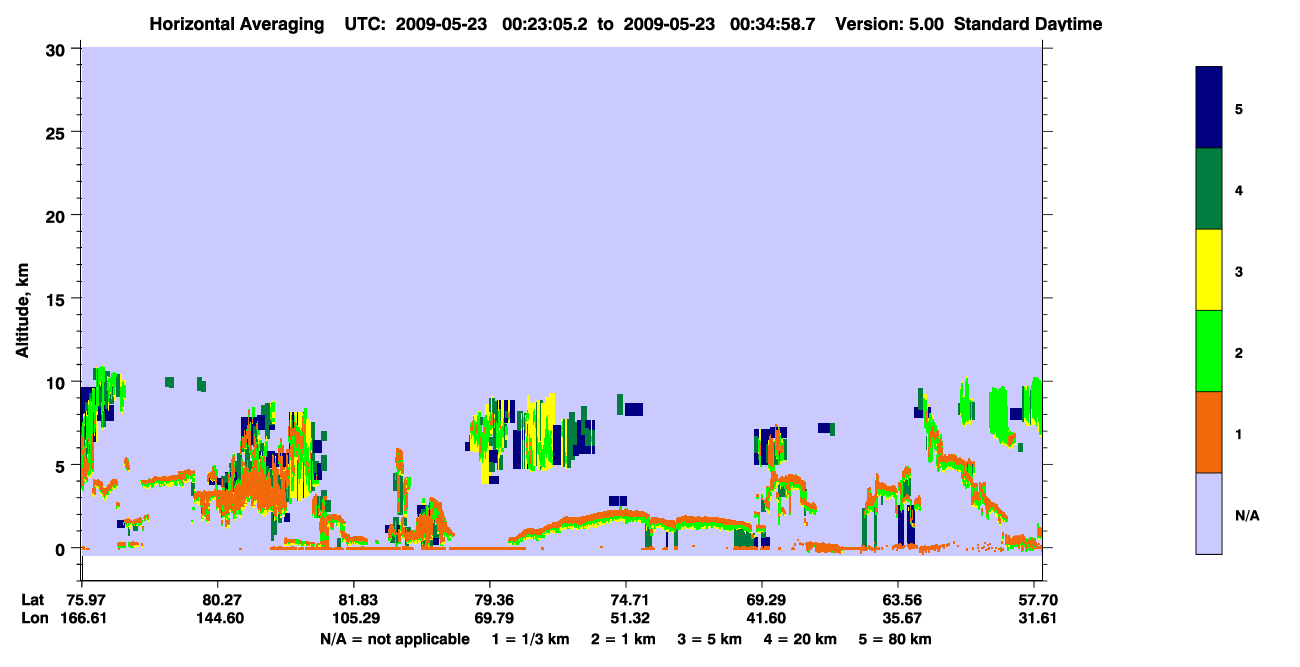Click legend text '4 = 20 km'
The width and height of the screenshot is (1300, 667).
click(802, 639)
